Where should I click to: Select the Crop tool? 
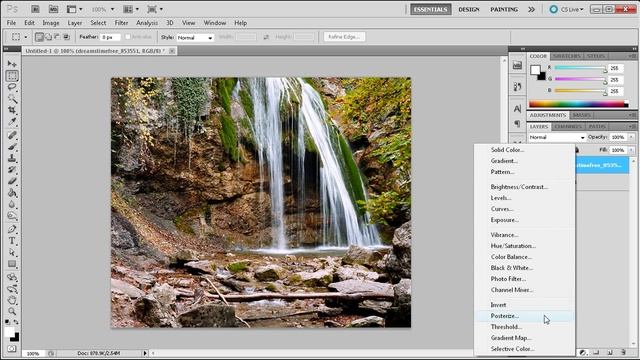coord(12,110)
